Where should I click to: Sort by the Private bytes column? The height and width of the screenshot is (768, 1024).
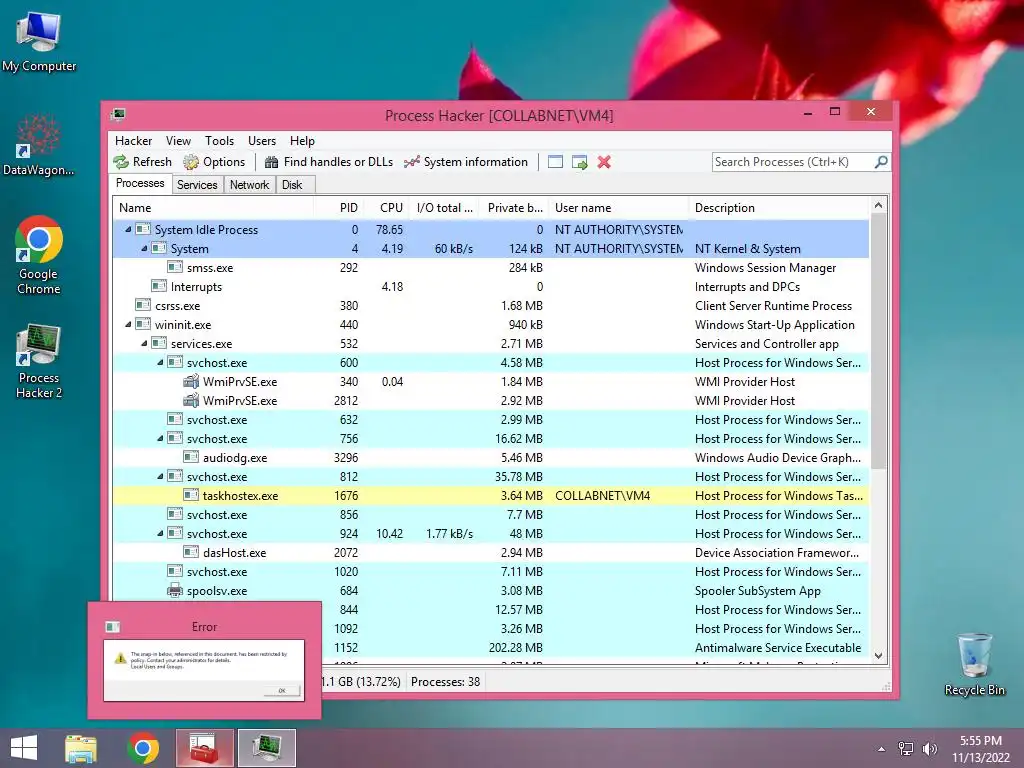click(514, 208)
